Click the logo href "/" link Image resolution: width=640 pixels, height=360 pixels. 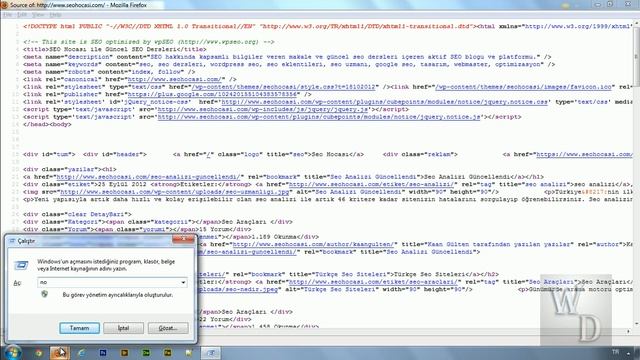[x=208, y=155]
